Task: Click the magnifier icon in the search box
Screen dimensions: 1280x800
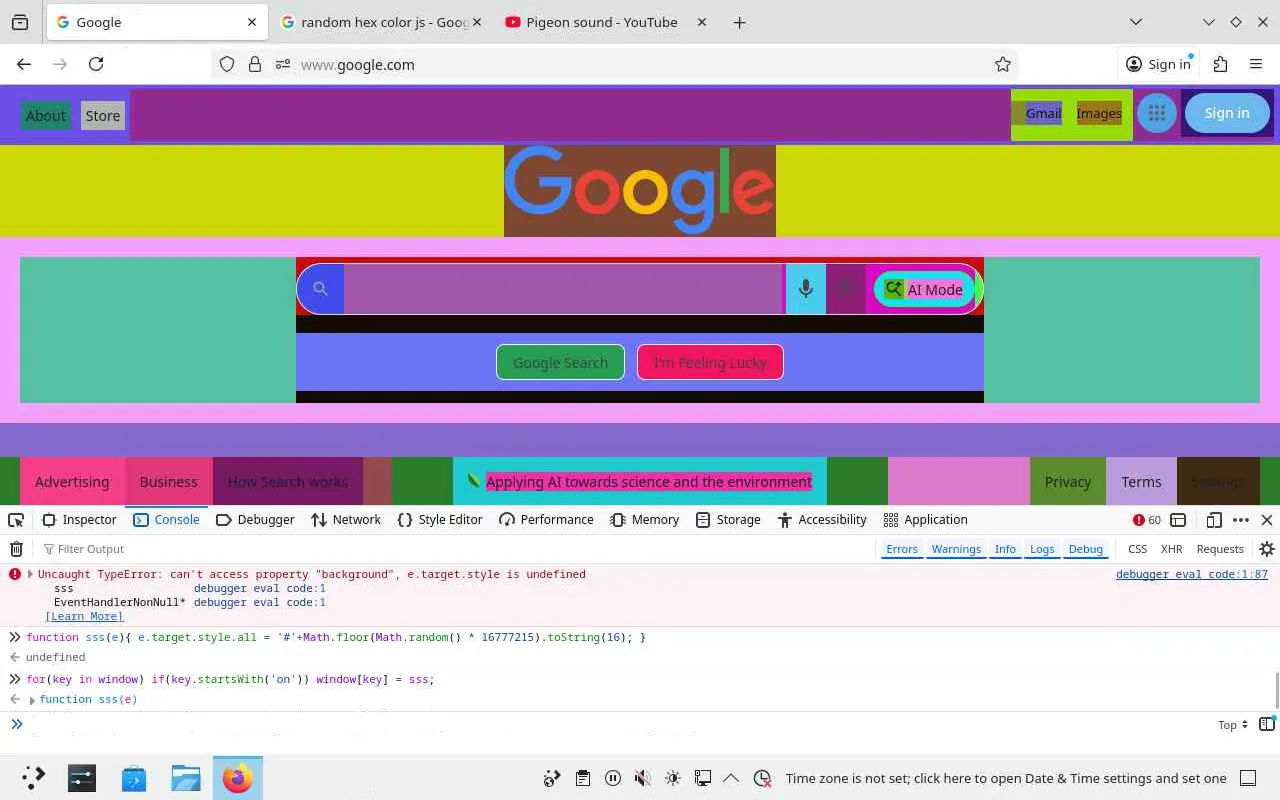Action: pos(320,289)
